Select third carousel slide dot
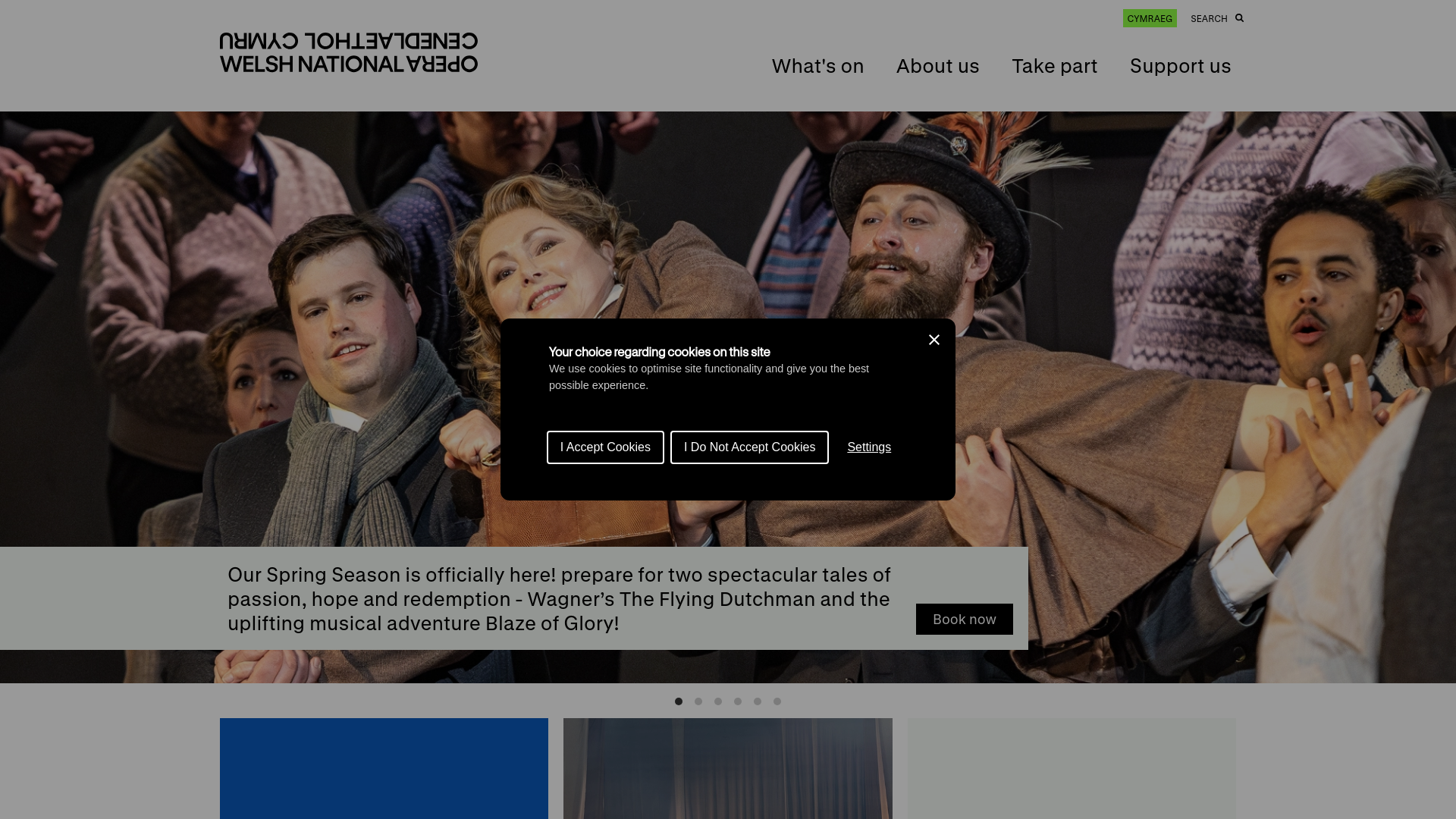Screen dimensions: 1456x819 click(x=718, y=701)
